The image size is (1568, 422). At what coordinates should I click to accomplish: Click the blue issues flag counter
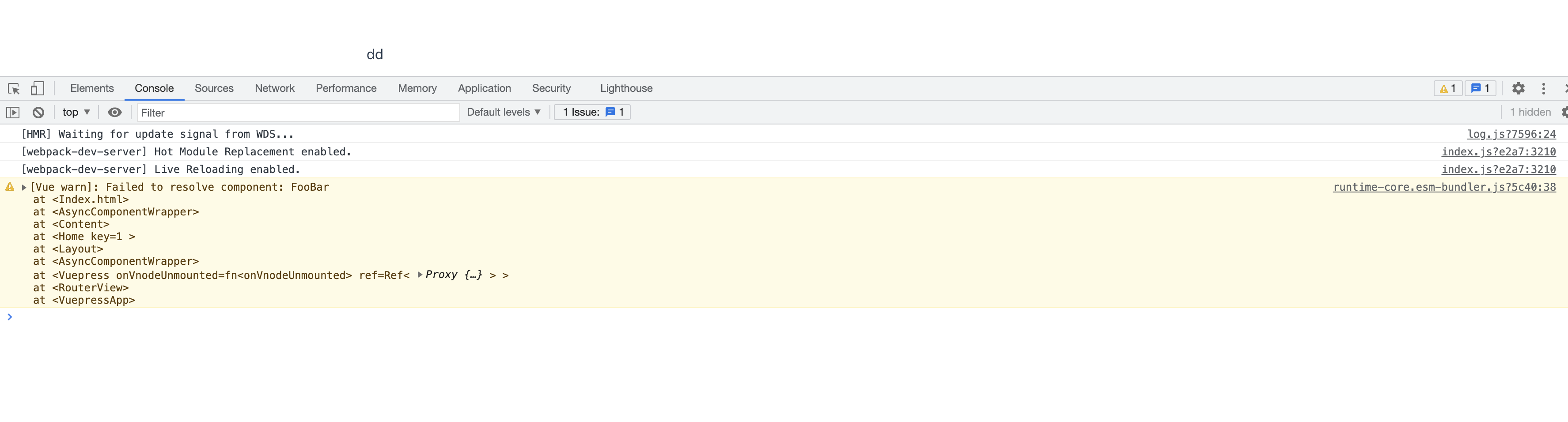pos(1481,88)
